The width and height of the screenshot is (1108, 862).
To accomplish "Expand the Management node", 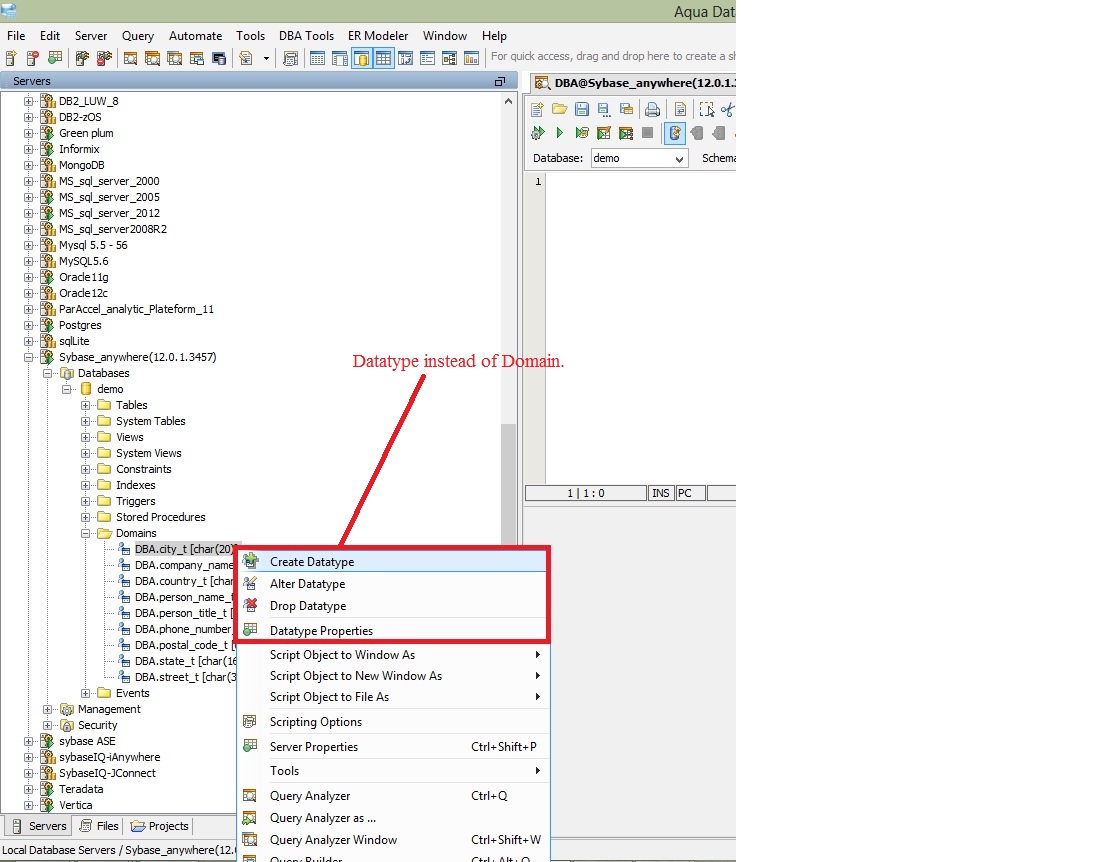I will click(x=47, y=709).
